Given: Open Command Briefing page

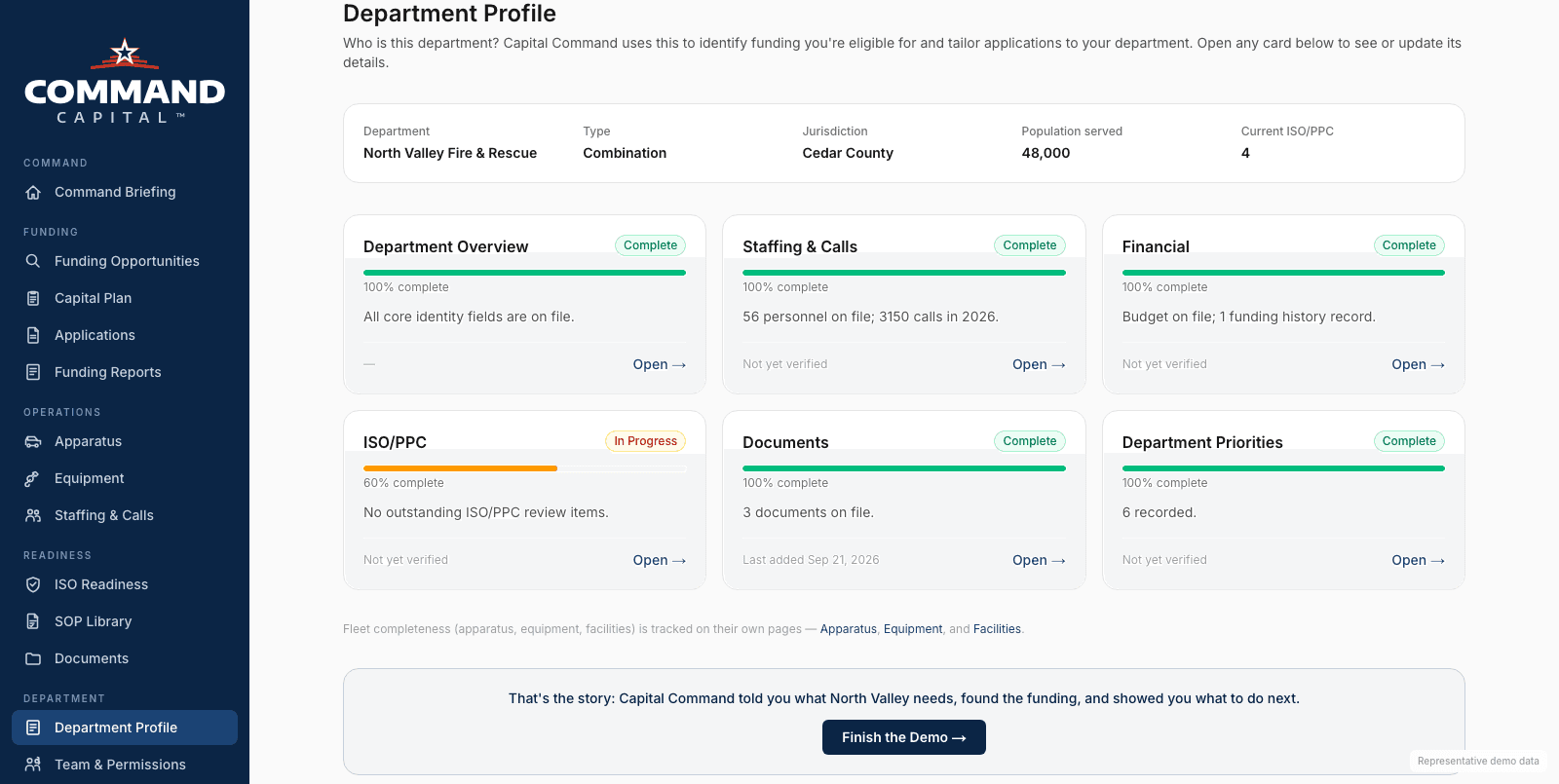Looking at the screenshot, I should click(125, 192).
